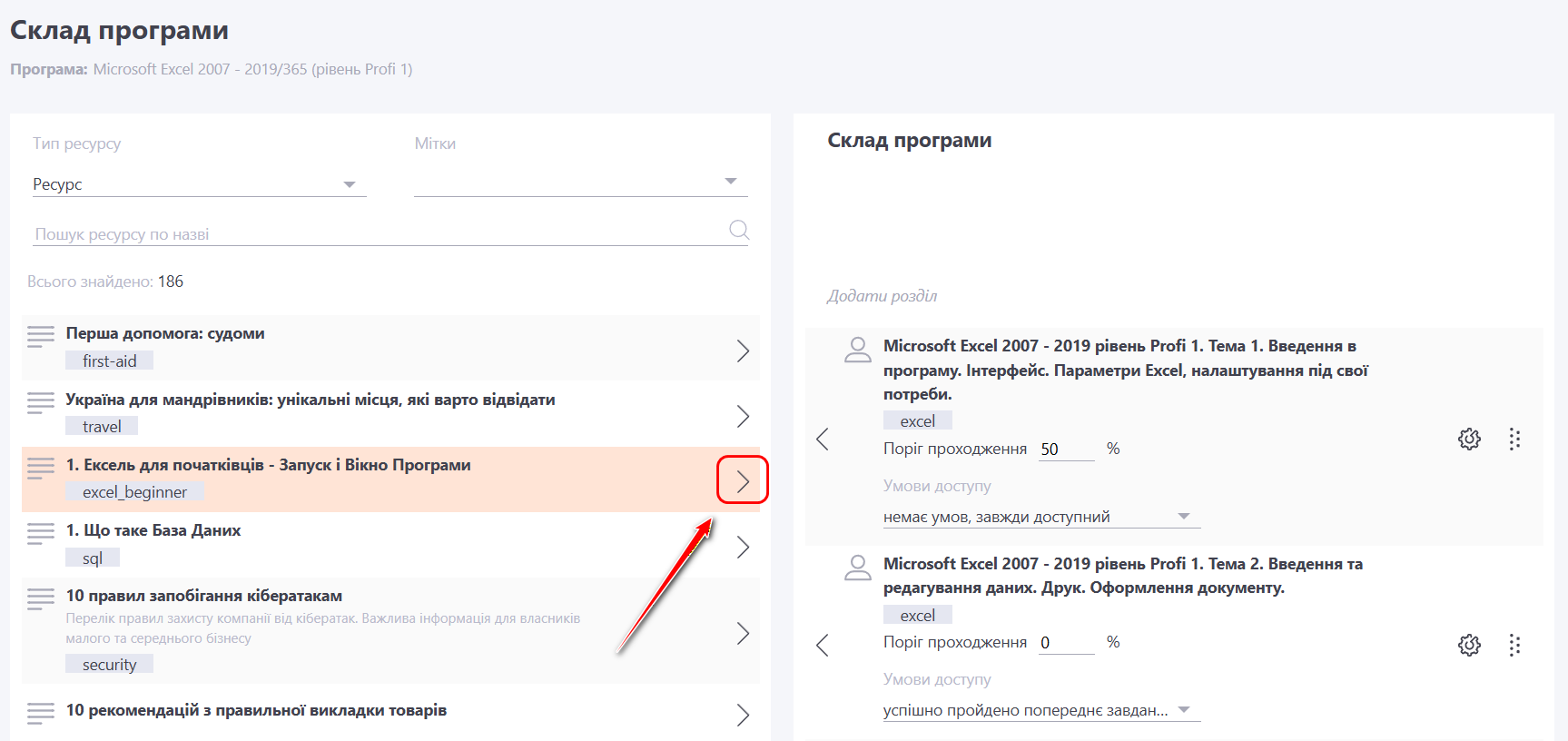Click the passing threshold field showing 50
1568x741 pixels.
click(1066, 450)
